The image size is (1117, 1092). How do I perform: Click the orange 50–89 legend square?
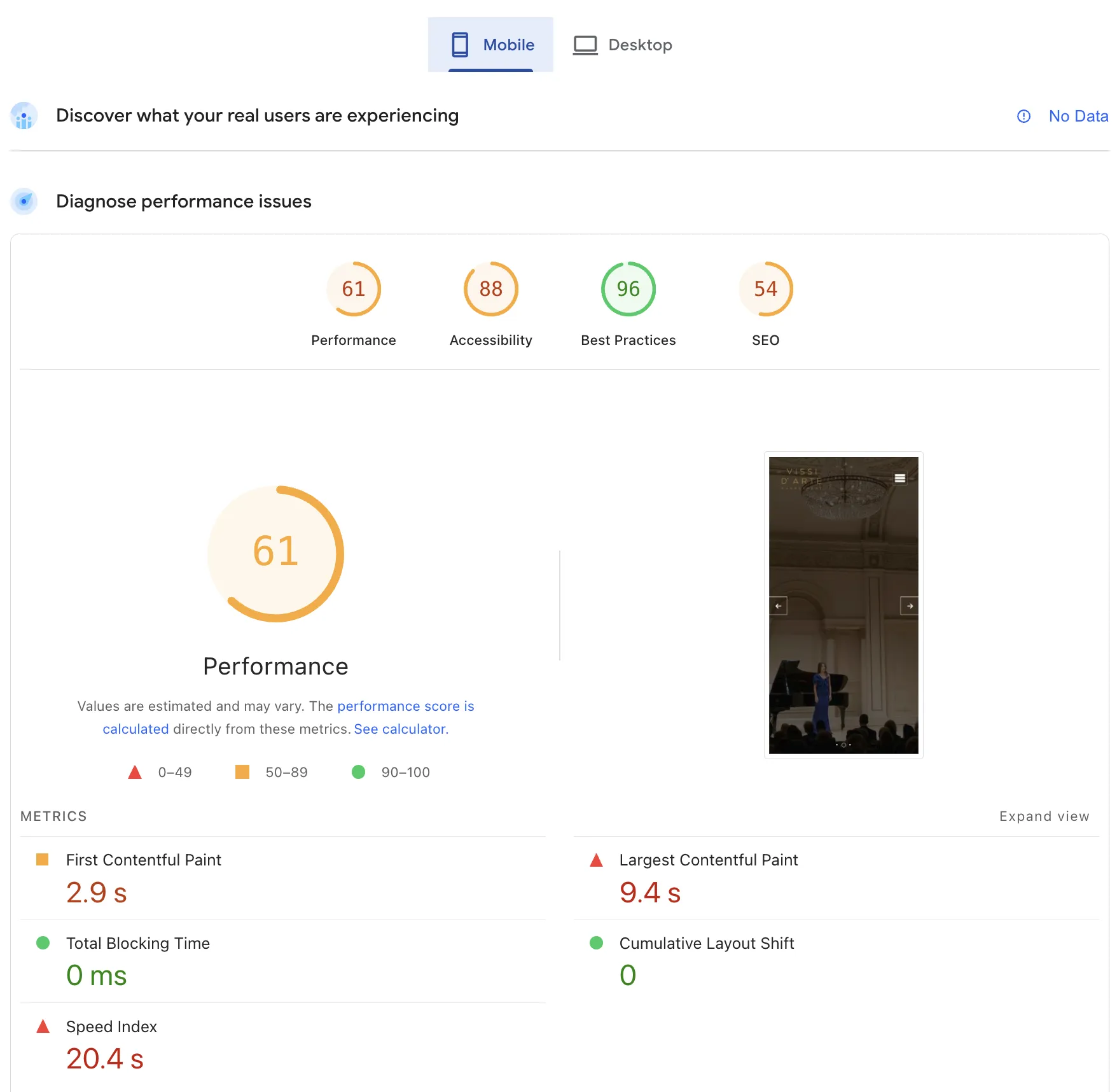coord(242,772)
